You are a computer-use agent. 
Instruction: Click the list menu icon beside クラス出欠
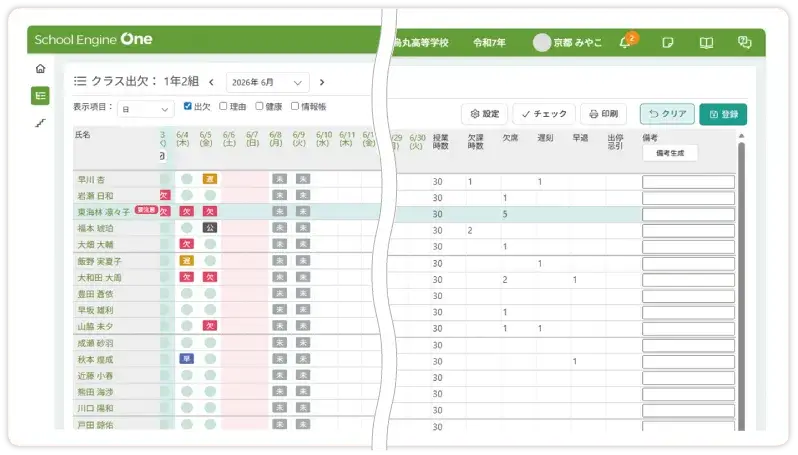click(80, 81)
